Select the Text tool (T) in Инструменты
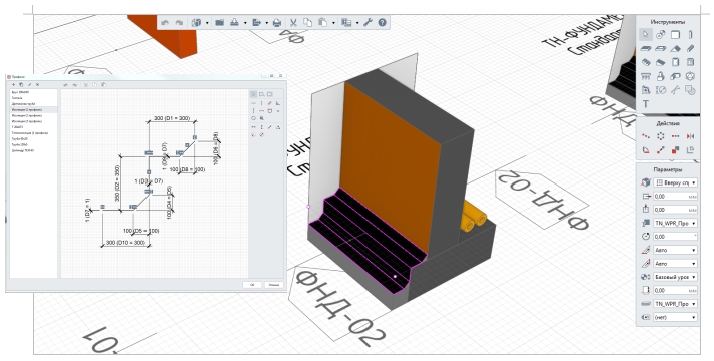The height and width of the screenshot is (361, 714). [646, 104]
